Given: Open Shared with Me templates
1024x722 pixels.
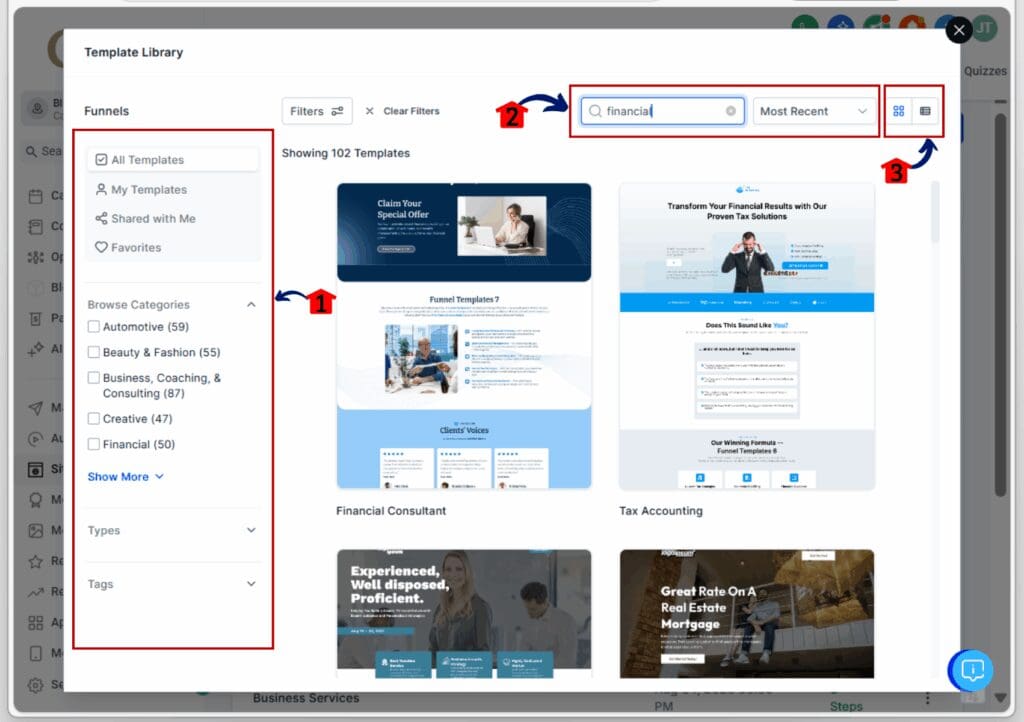Looking at the screenshot, I should (x=145, y=218).
